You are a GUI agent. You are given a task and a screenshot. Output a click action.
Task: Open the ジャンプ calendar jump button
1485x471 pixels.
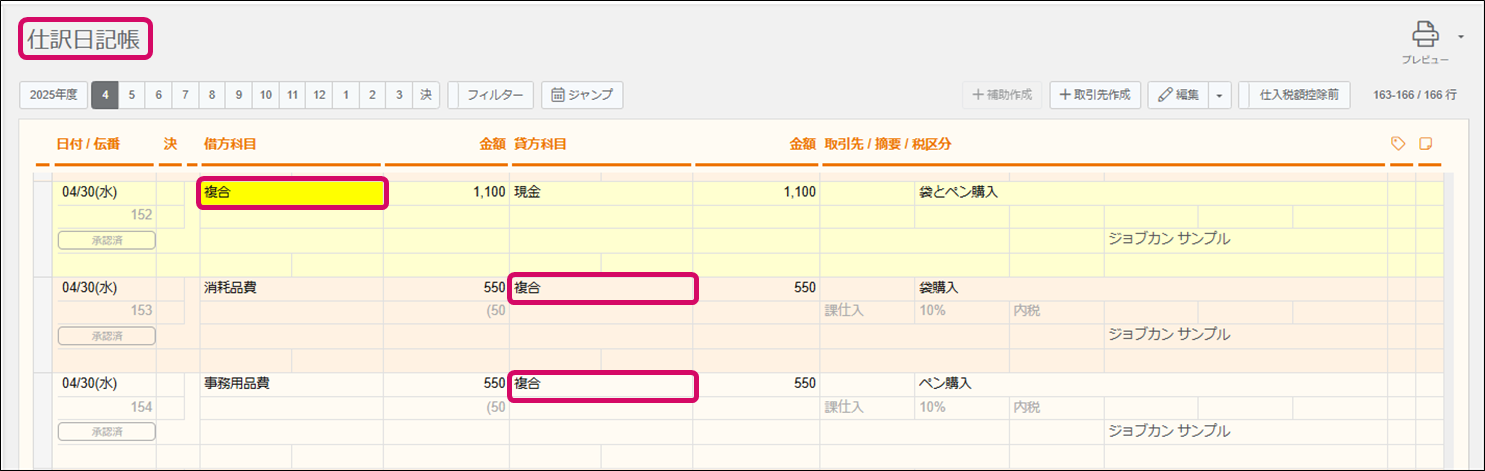[x=583, y=95]
